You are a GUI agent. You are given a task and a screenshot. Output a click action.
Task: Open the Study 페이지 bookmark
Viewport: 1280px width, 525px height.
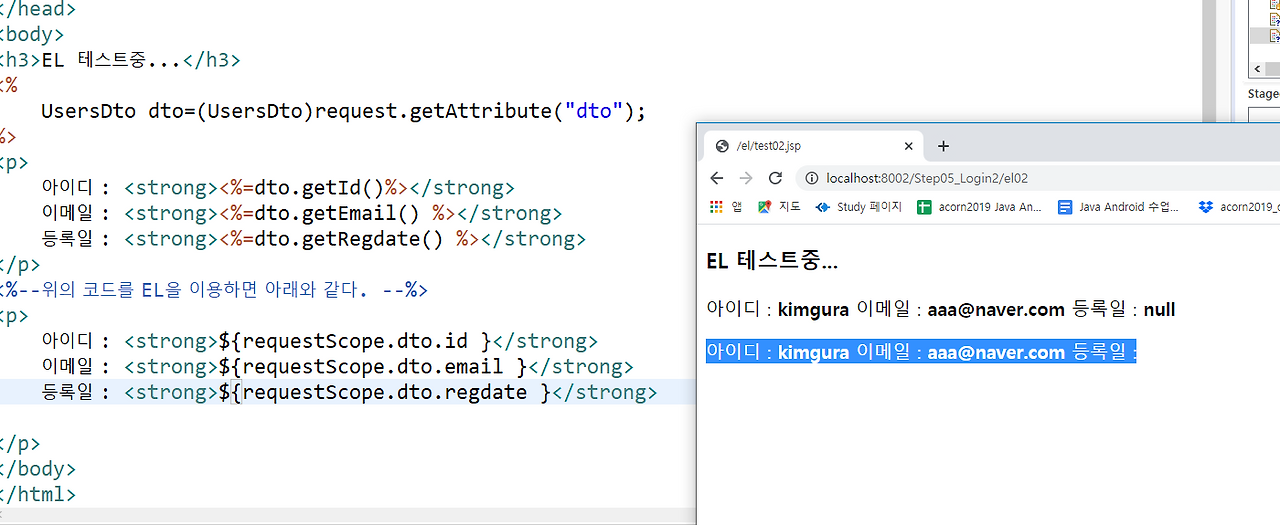pos(858,207)
